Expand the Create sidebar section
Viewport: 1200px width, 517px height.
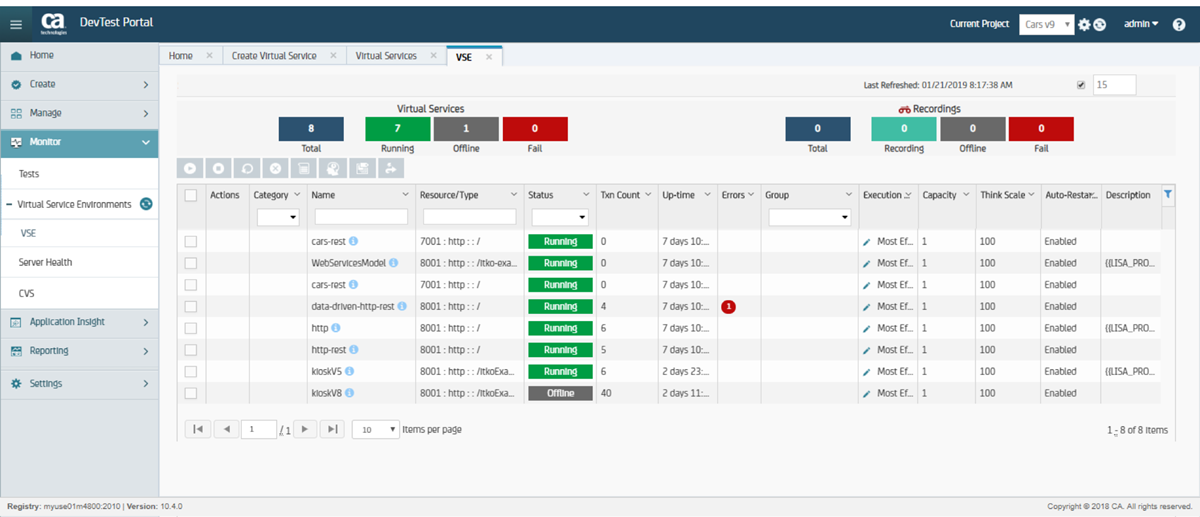point(79,85)
